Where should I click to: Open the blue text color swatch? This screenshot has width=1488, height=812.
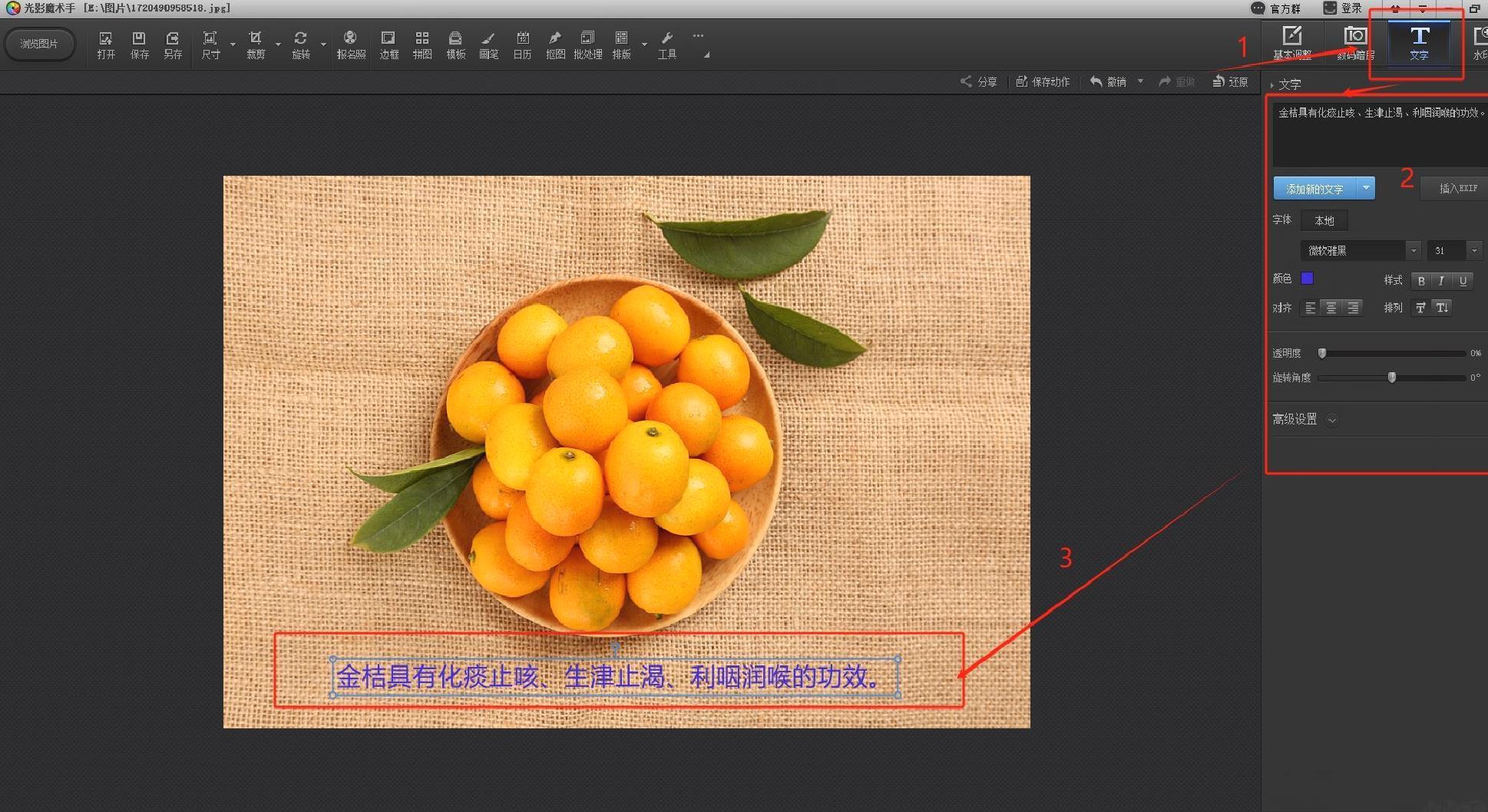pyautogui.click(x=1307, y=279)
